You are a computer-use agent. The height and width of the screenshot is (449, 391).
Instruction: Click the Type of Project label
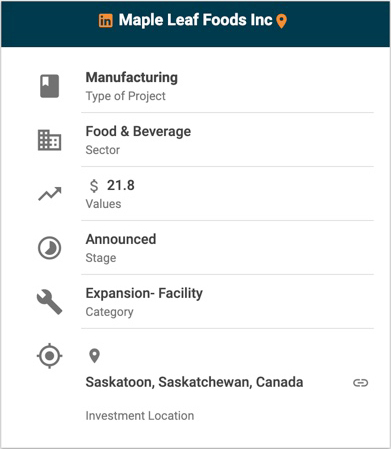(x=126, y=96)
